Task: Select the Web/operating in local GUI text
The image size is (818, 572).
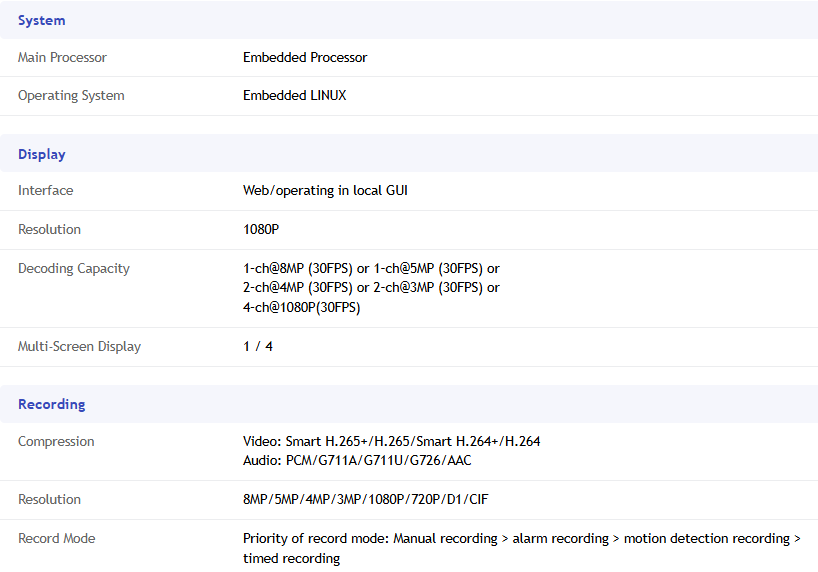Action: point(325,191)
